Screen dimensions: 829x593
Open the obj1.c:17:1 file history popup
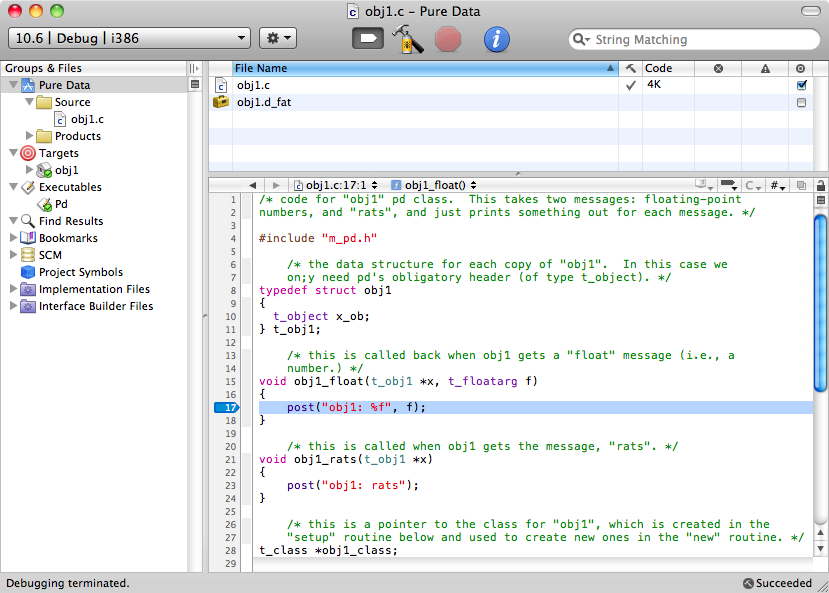[336, 186]
